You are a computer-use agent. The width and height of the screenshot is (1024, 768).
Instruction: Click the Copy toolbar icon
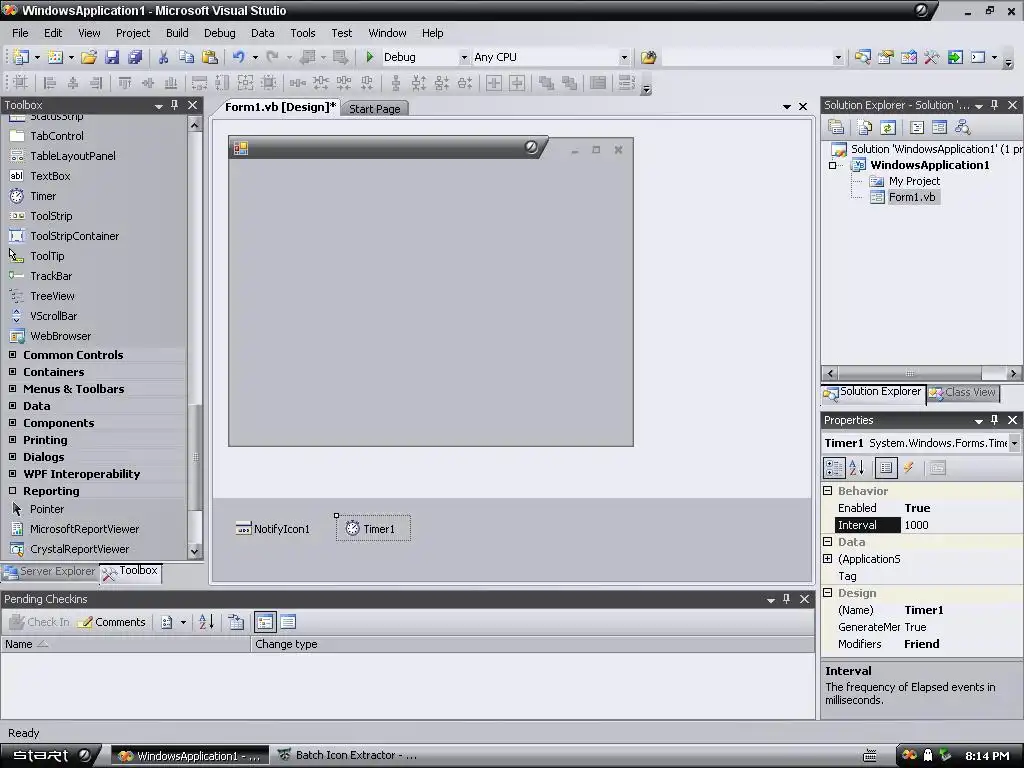point(186,57)
